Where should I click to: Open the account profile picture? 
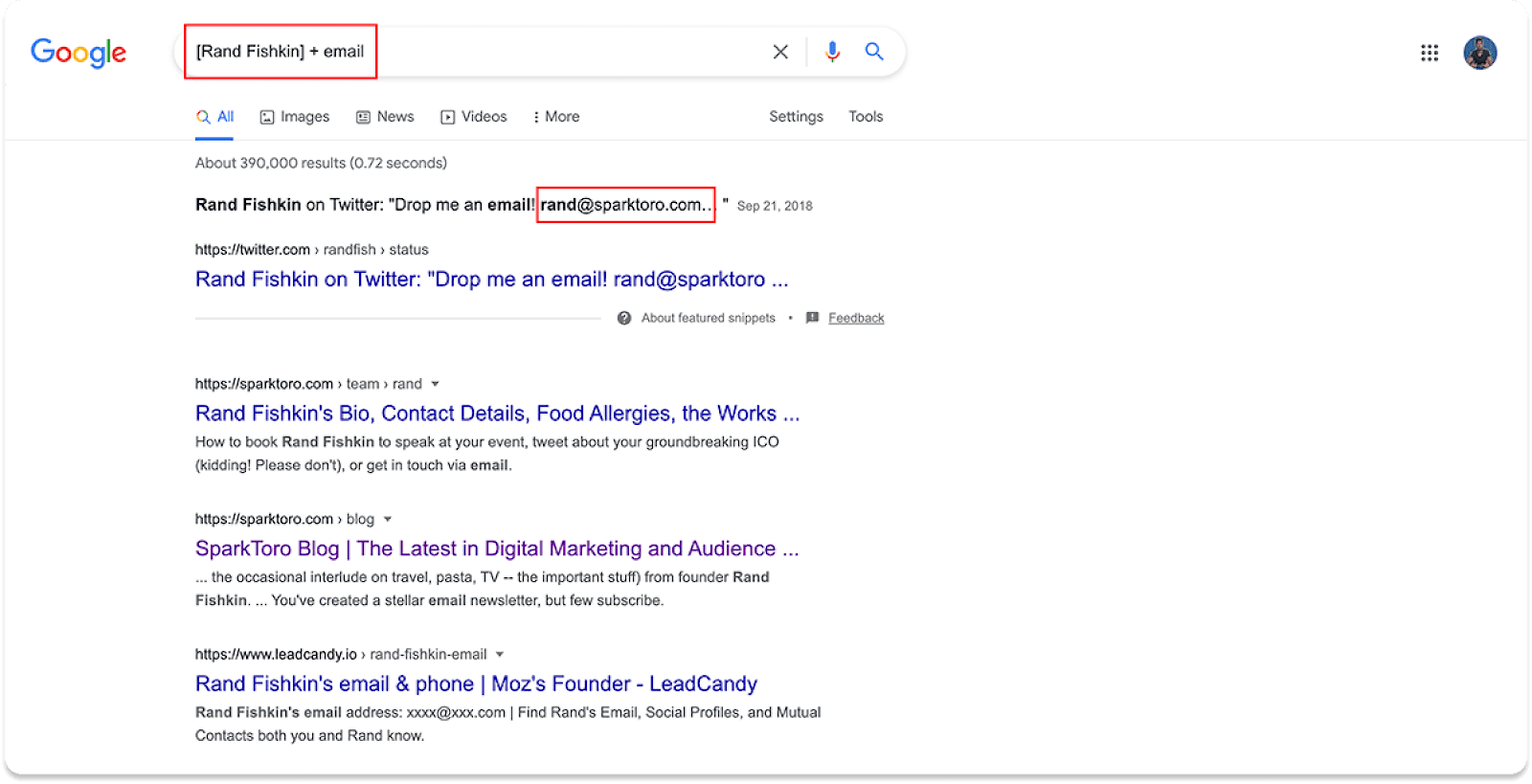[x=1479, y=53]
